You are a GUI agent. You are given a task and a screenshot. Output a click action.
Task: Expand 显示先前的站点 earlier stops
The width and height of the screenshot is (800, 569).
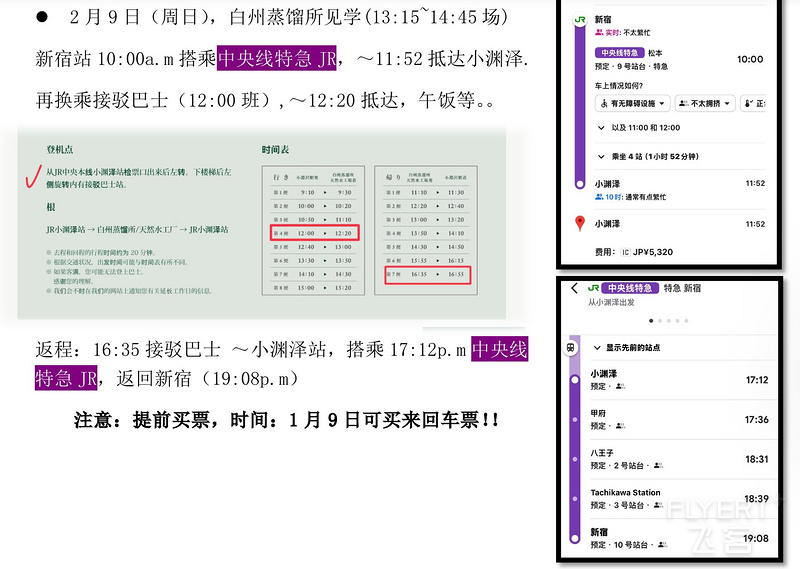click(x=627, y=348)
